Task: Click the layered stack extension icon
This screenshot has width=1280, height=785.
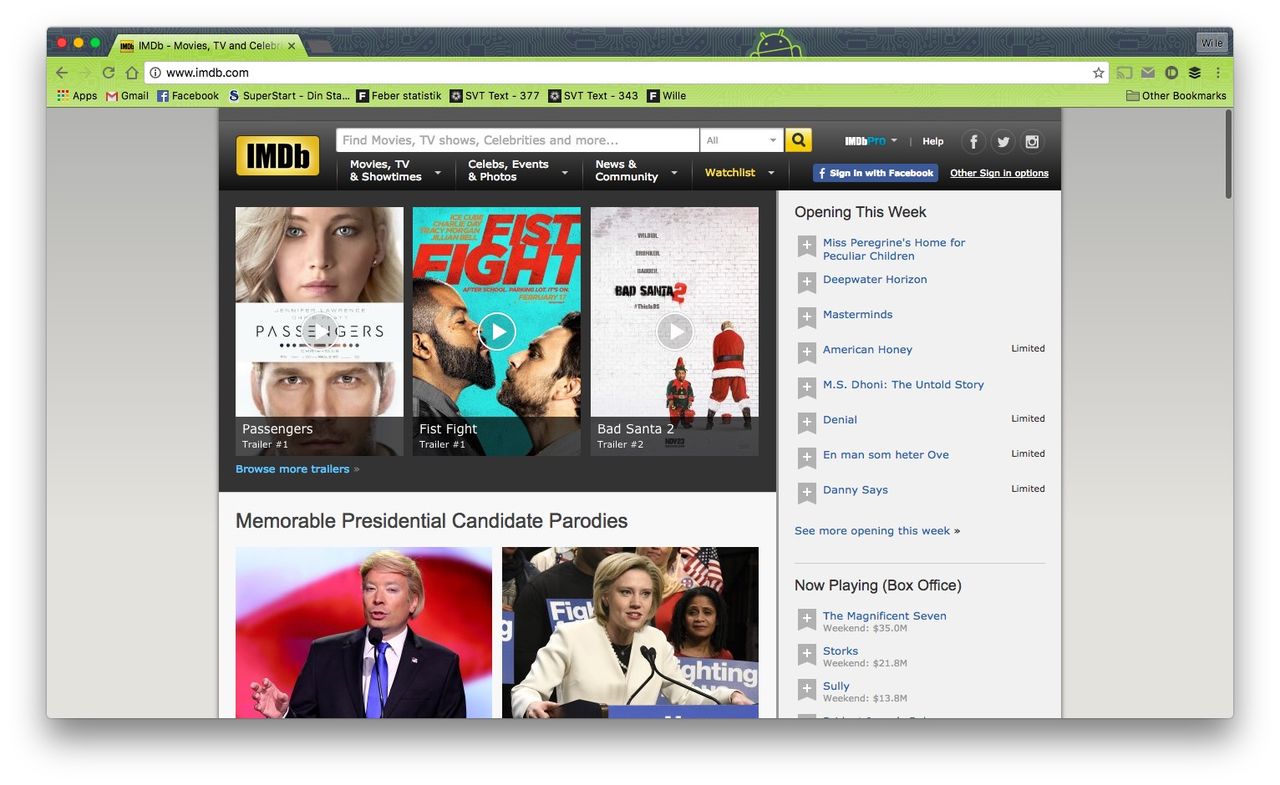Action: [1195, 73]
